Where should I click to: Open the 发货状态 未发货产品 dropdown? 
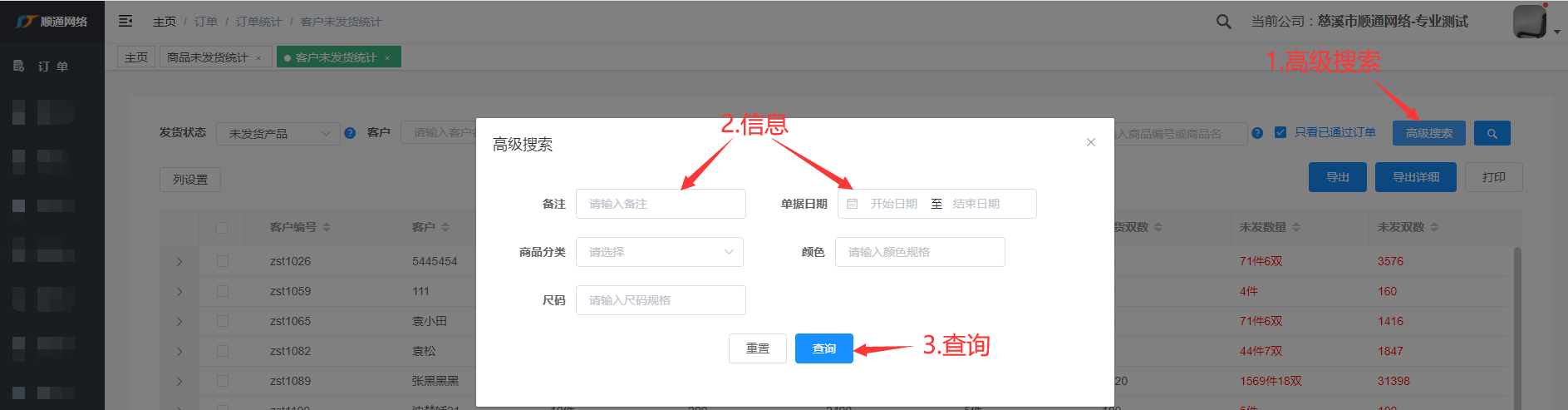click(x=278, y=134)
